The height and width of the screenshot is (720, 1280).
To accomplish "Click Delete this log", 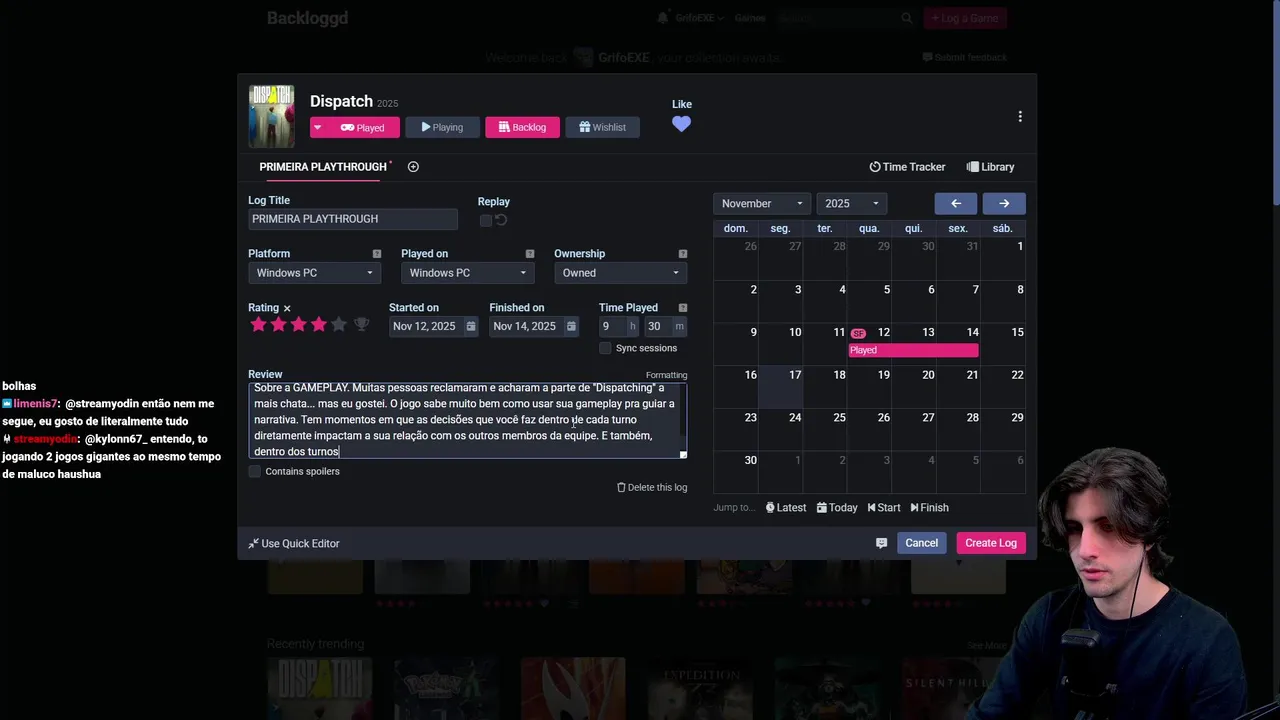I will point(652,487).
